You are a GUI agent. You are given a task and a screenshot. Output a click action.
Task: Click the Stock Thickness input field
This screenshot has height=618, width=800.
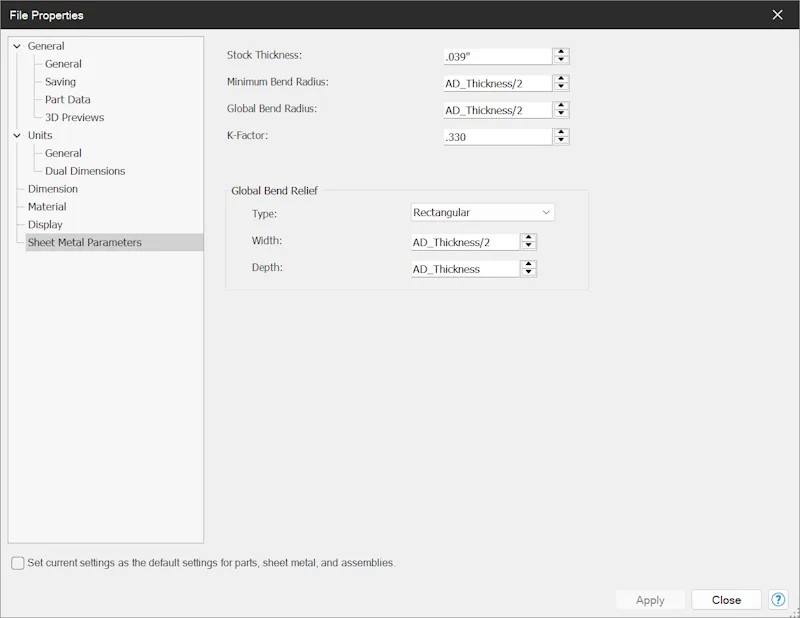[x=498, y=56]
